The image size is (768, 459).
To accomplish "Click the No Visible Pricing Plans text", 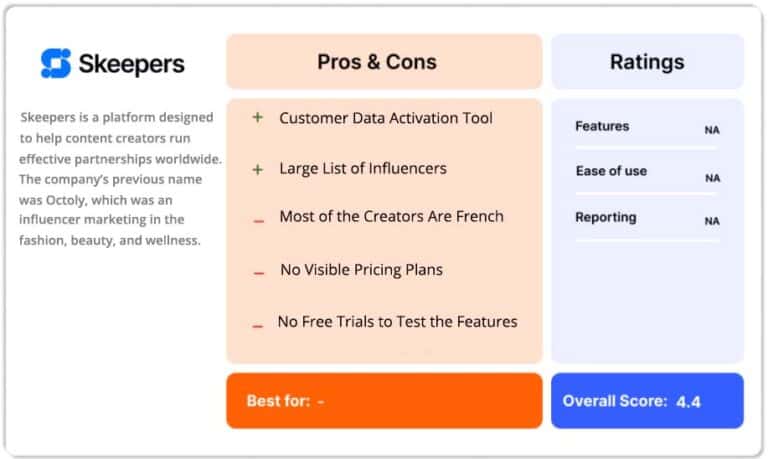I will pos(361,269).
